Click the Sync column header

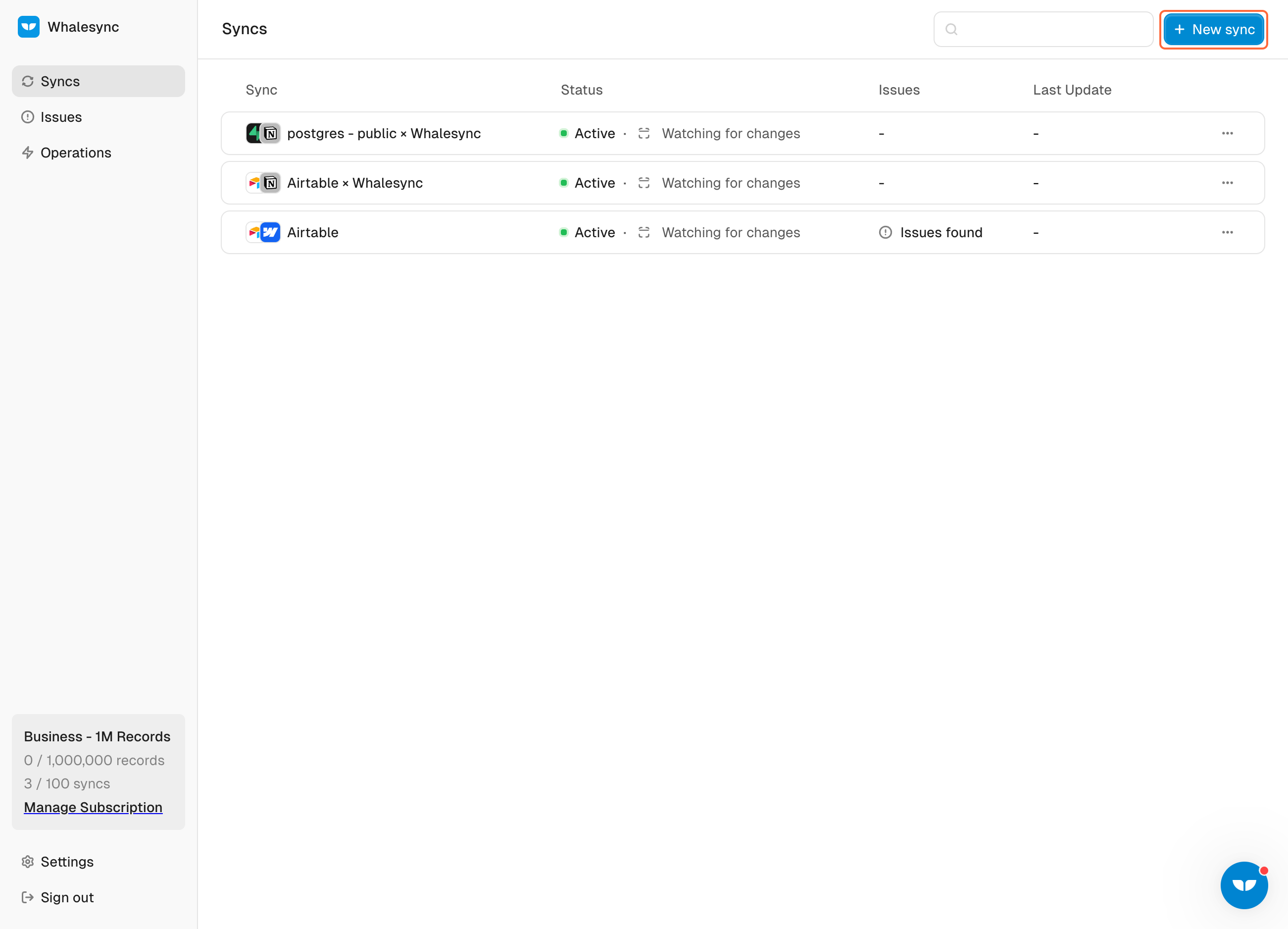click(x=261, y=90)
